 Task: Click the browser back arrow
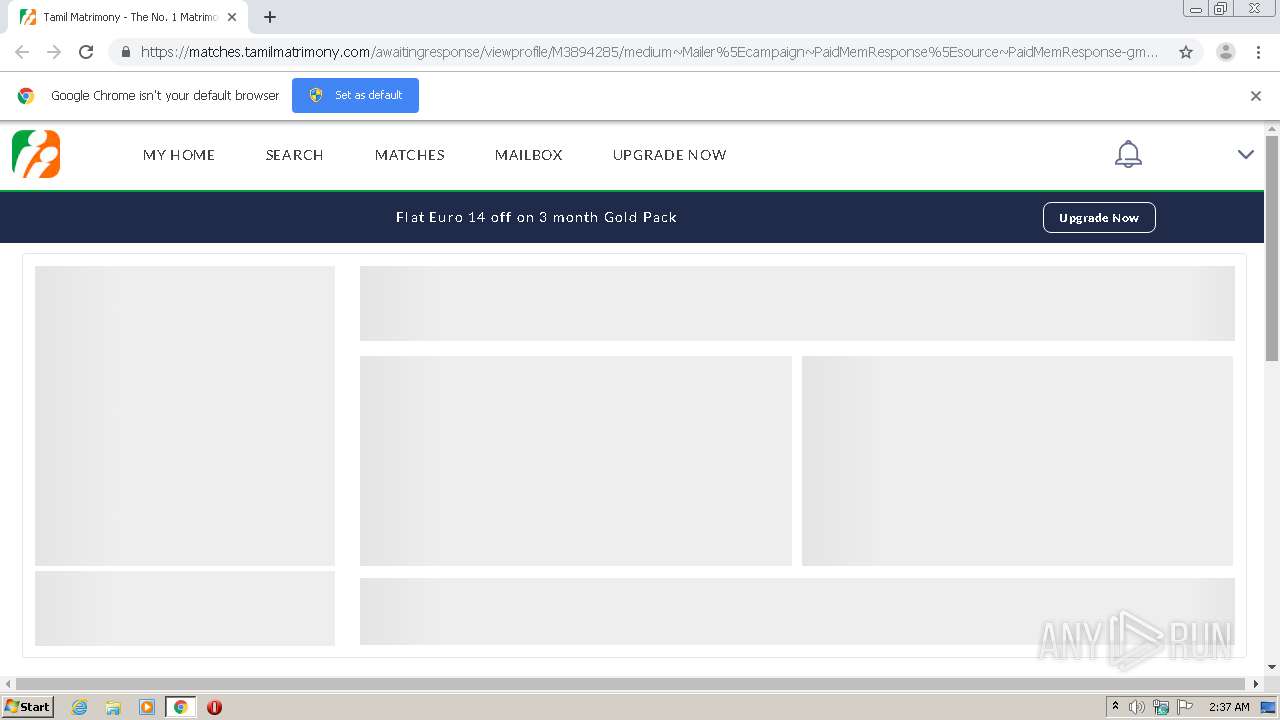tap(22, 52)
